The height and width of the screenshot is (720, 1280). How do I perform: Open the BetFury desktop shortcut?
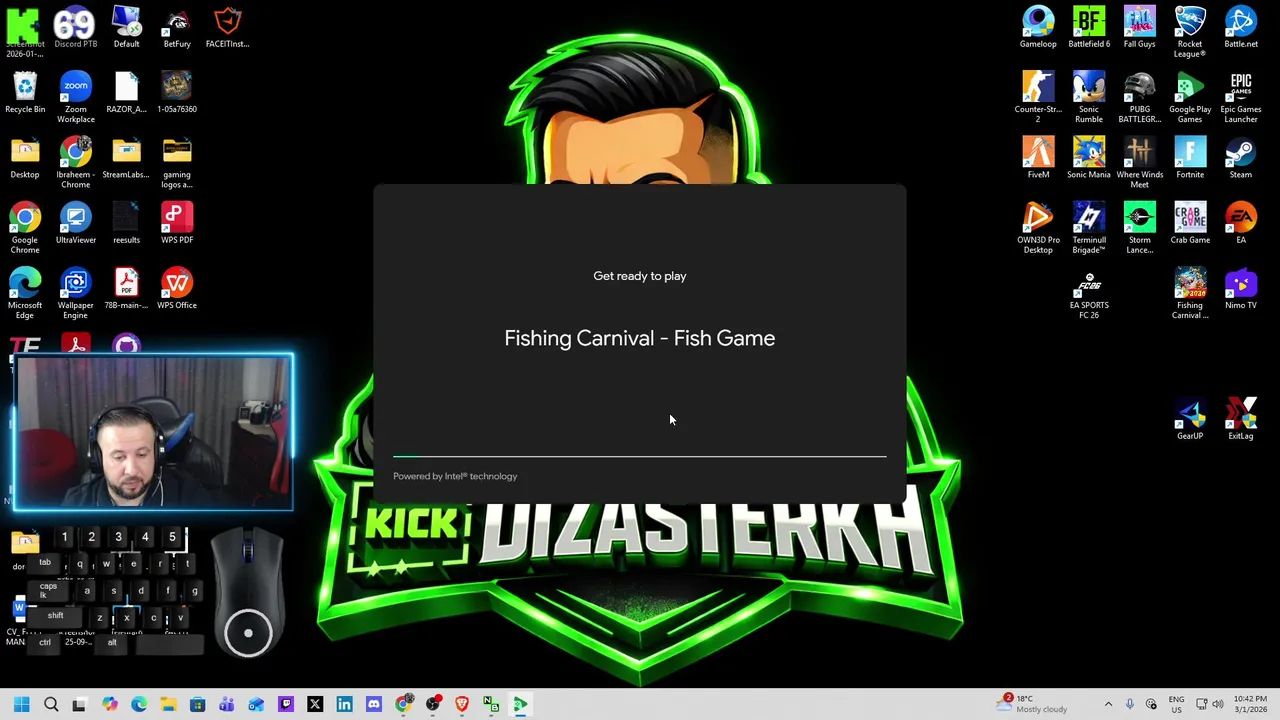tap(177, 28)
